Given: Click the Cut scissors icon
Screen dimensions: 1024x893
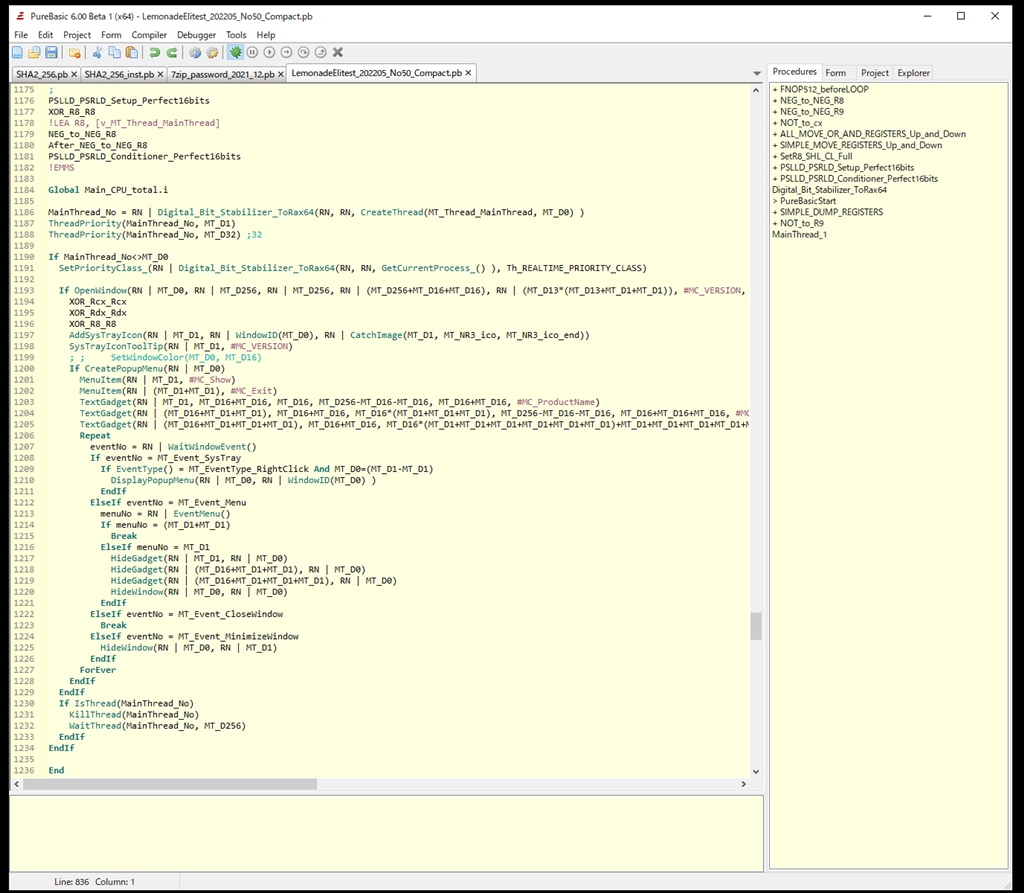Looking at the screenshot, I should click(x=97, y=52).
